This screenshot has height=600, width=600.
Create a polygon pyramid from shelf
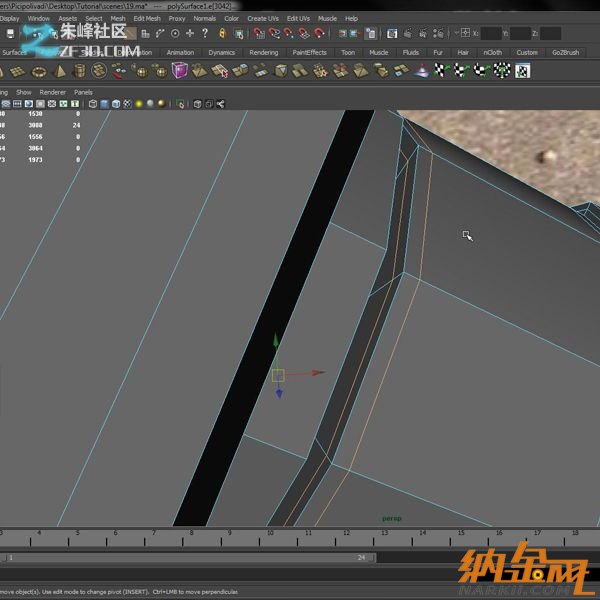60,71
